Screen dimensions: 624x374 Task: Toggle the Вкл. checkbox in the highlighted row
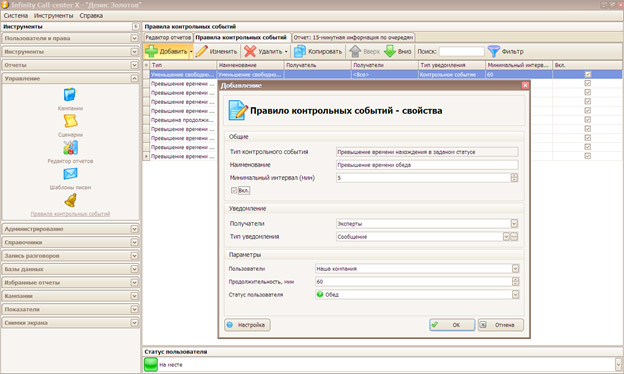588,74
